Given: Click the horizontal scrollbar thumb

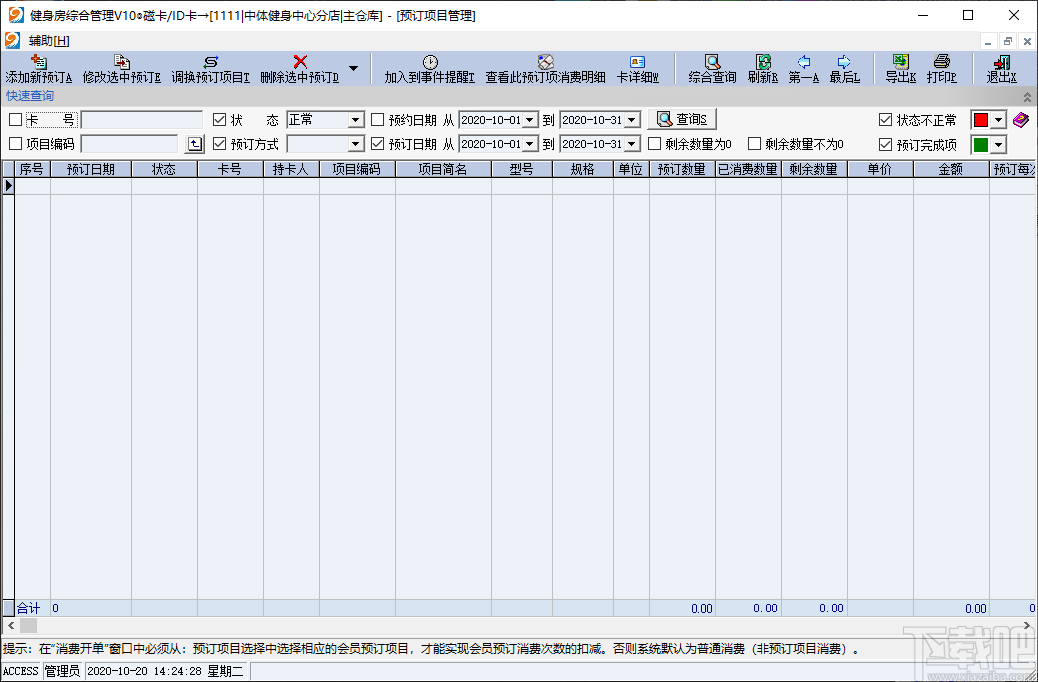Looking at the screenshot, I should point(28,625).
